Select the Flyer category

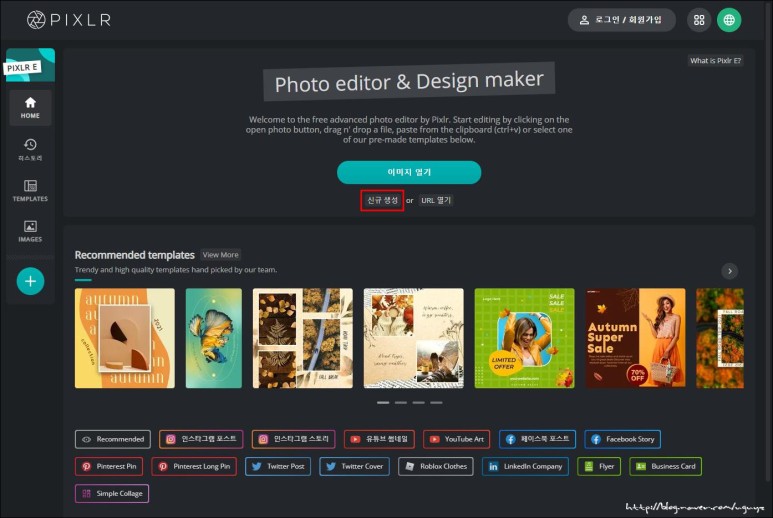click(x=599, y=466)
